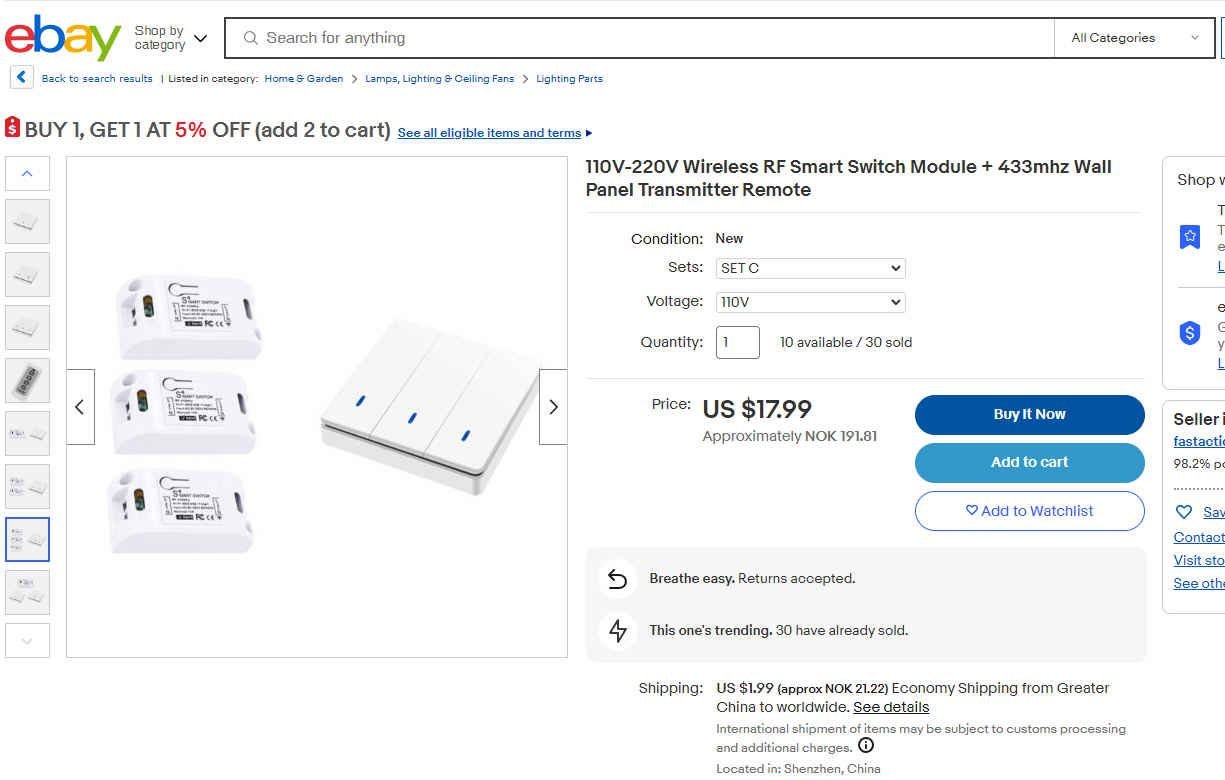Click the Buy It Now button
Screen dimensions: 1225x780
point(1029,414)
